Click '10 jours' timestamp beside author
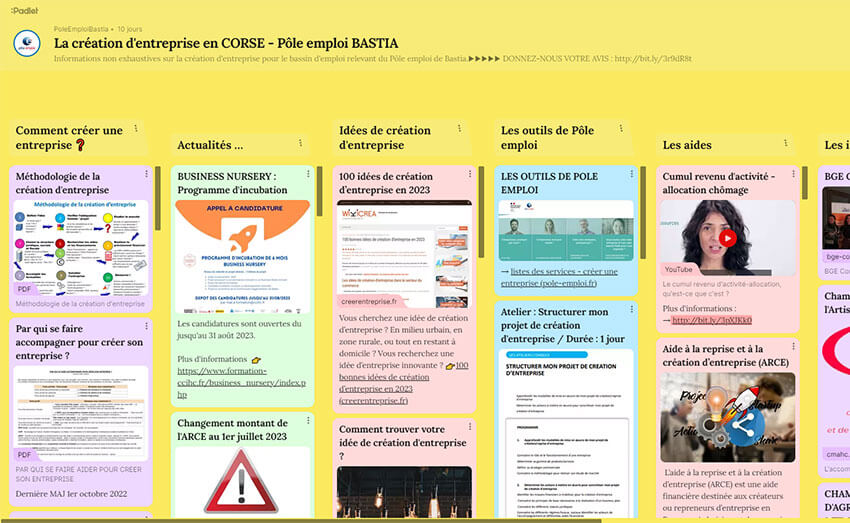The image size is (850, 523). (130, 29)
